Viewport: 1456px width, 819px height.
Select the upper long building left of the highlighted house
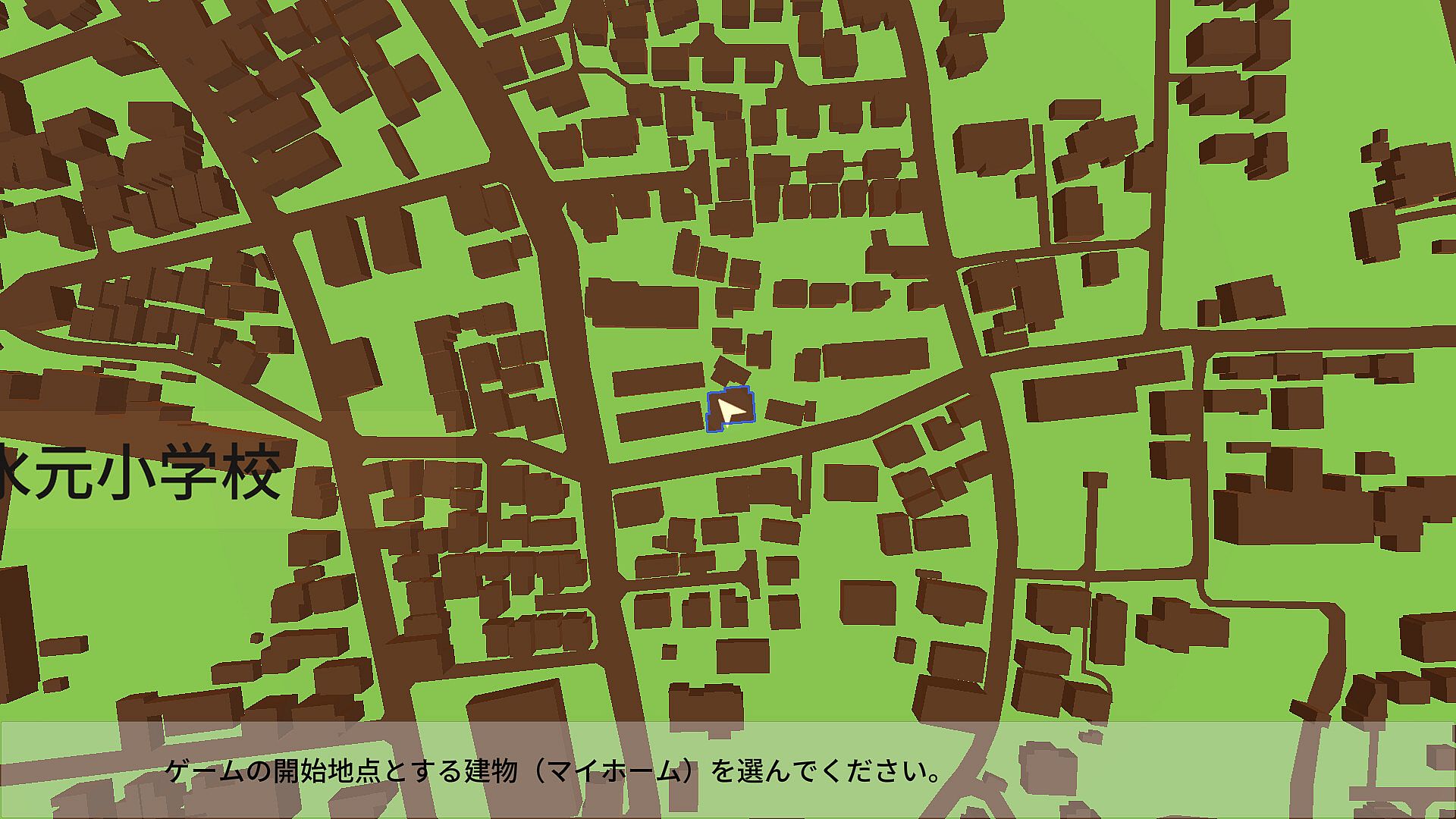click(658, 379)
